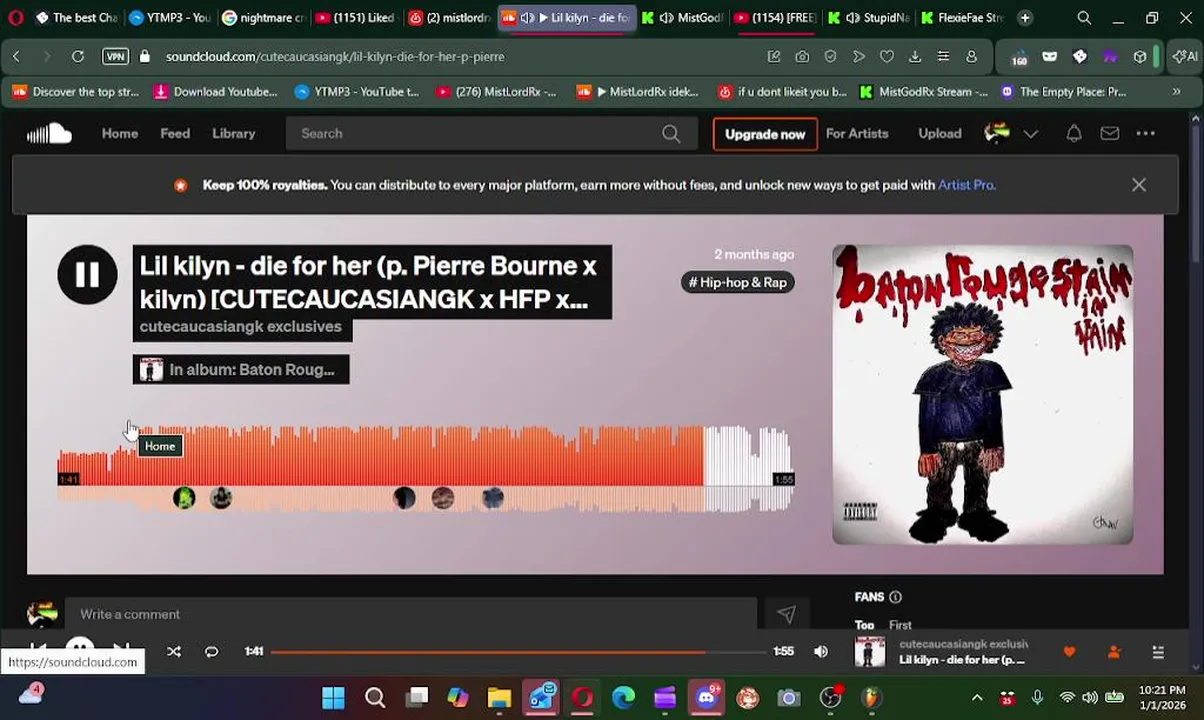Image resolution: width=1204 pixels, height=720 pixels.
Task: Select the Top fans tab
Action: coord(864,625)
